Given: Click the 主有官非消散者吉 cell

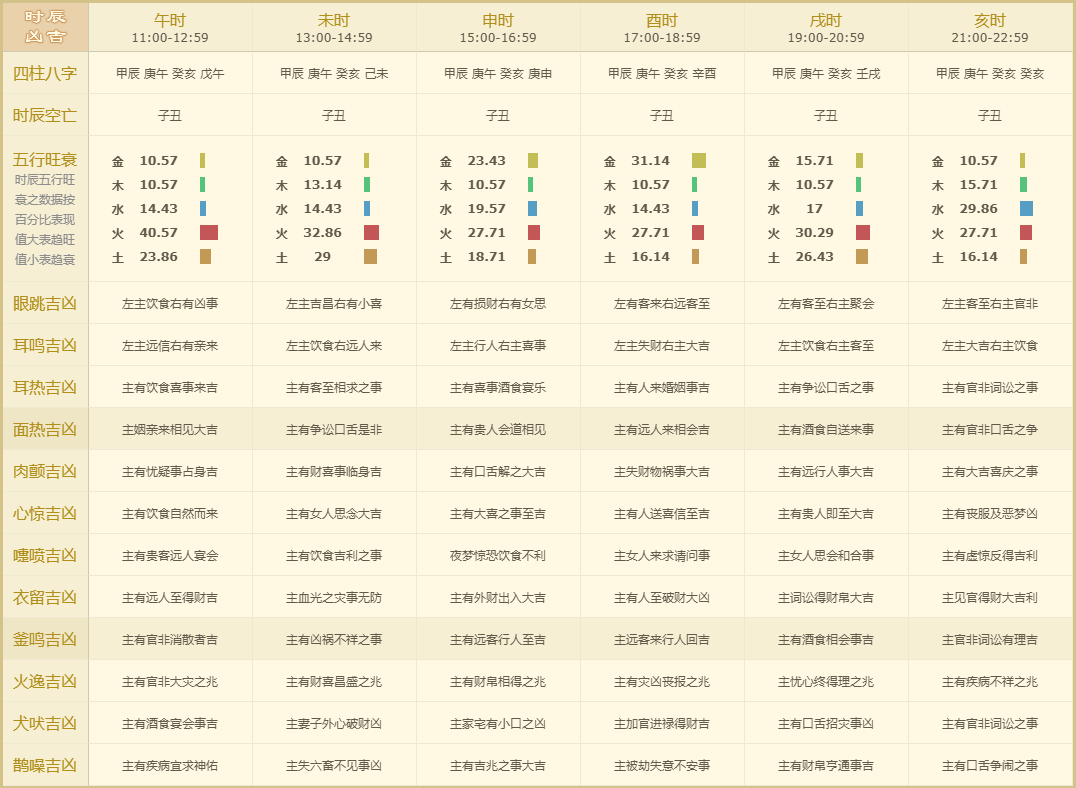Looking at the screenshot, I should coord(170,639).
